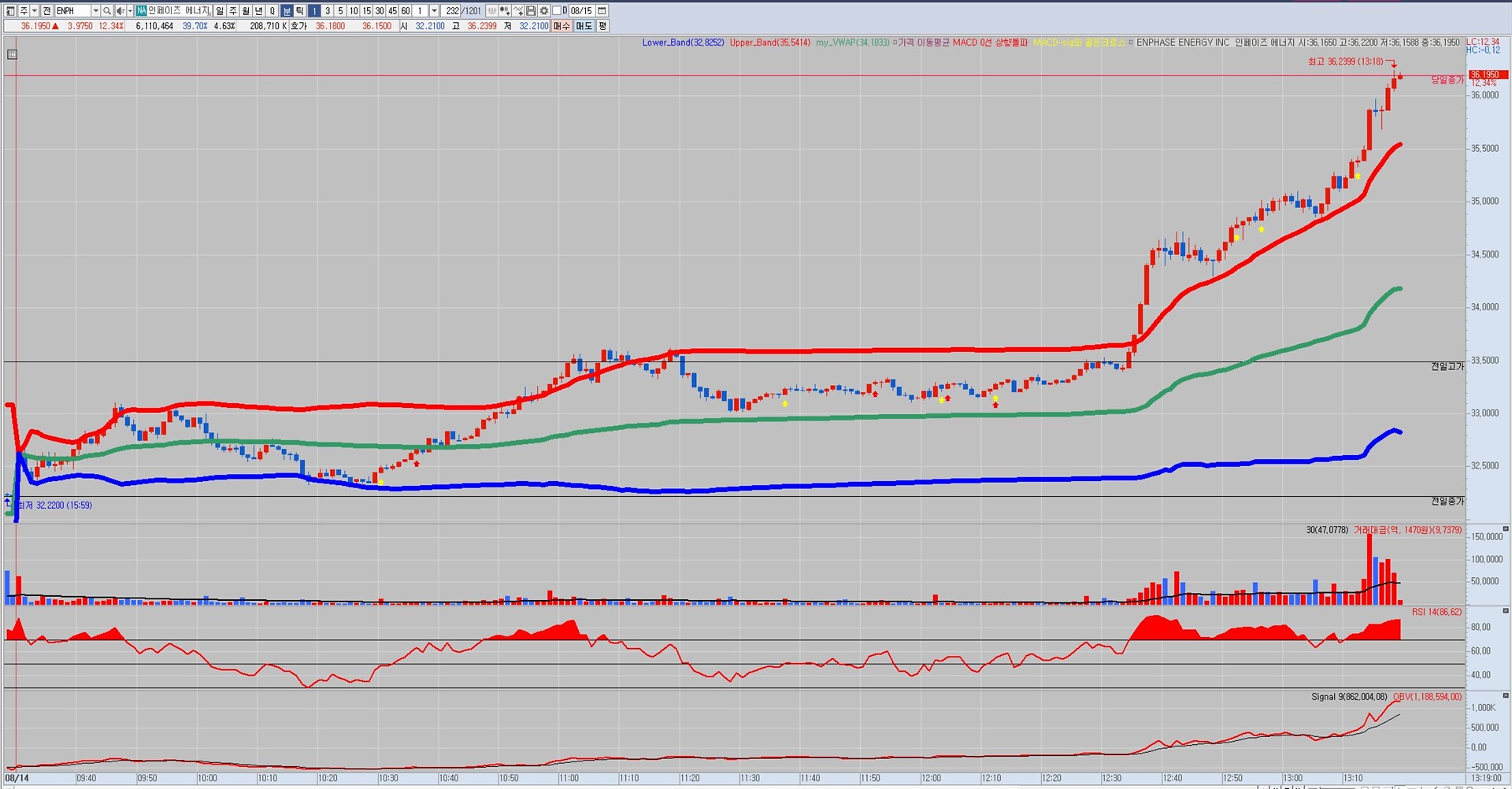The height and width of the screenshot is (789, 1512).
Task: Click the 평 button beside 매도
Action: (602, 26)
